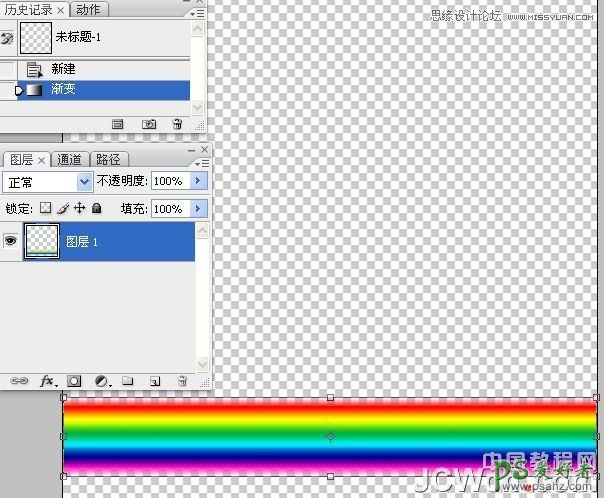Screen dimensions: 604x498
Task: Toggle lock transparent pixels
Action: click(45, 209)
